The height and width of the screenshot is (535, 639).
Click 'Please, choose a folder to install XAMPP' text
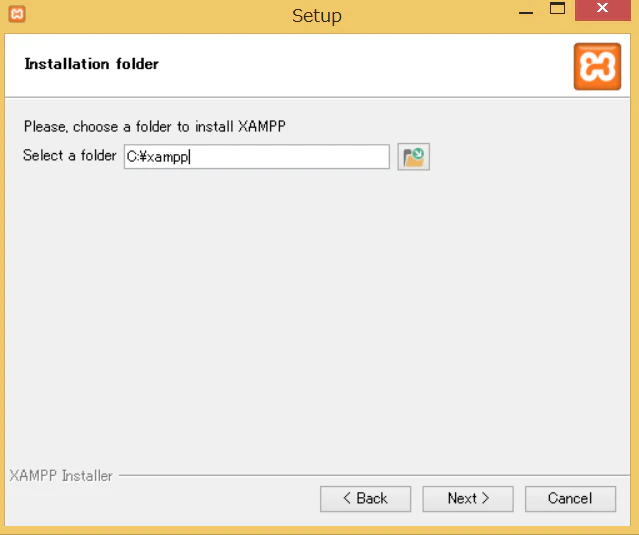coord(154,126)
